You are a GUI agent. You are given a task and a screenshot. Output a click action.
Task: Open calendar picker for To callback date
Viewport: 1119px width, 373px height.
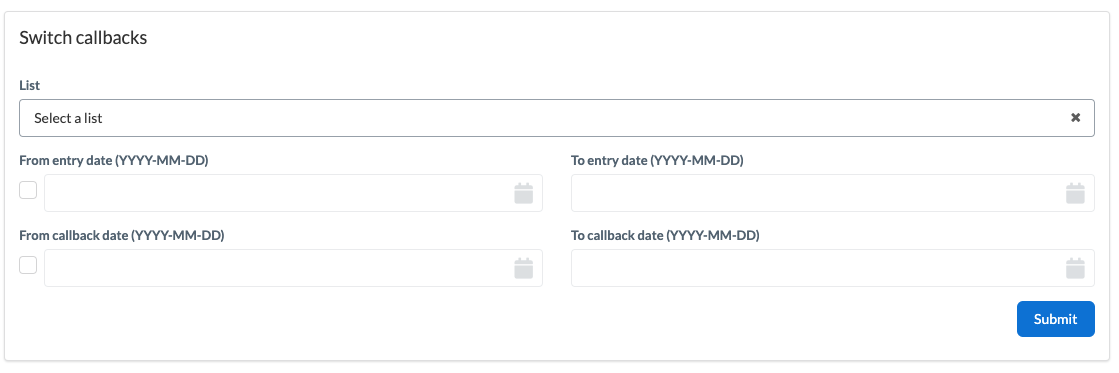[x=1075, y=268]
